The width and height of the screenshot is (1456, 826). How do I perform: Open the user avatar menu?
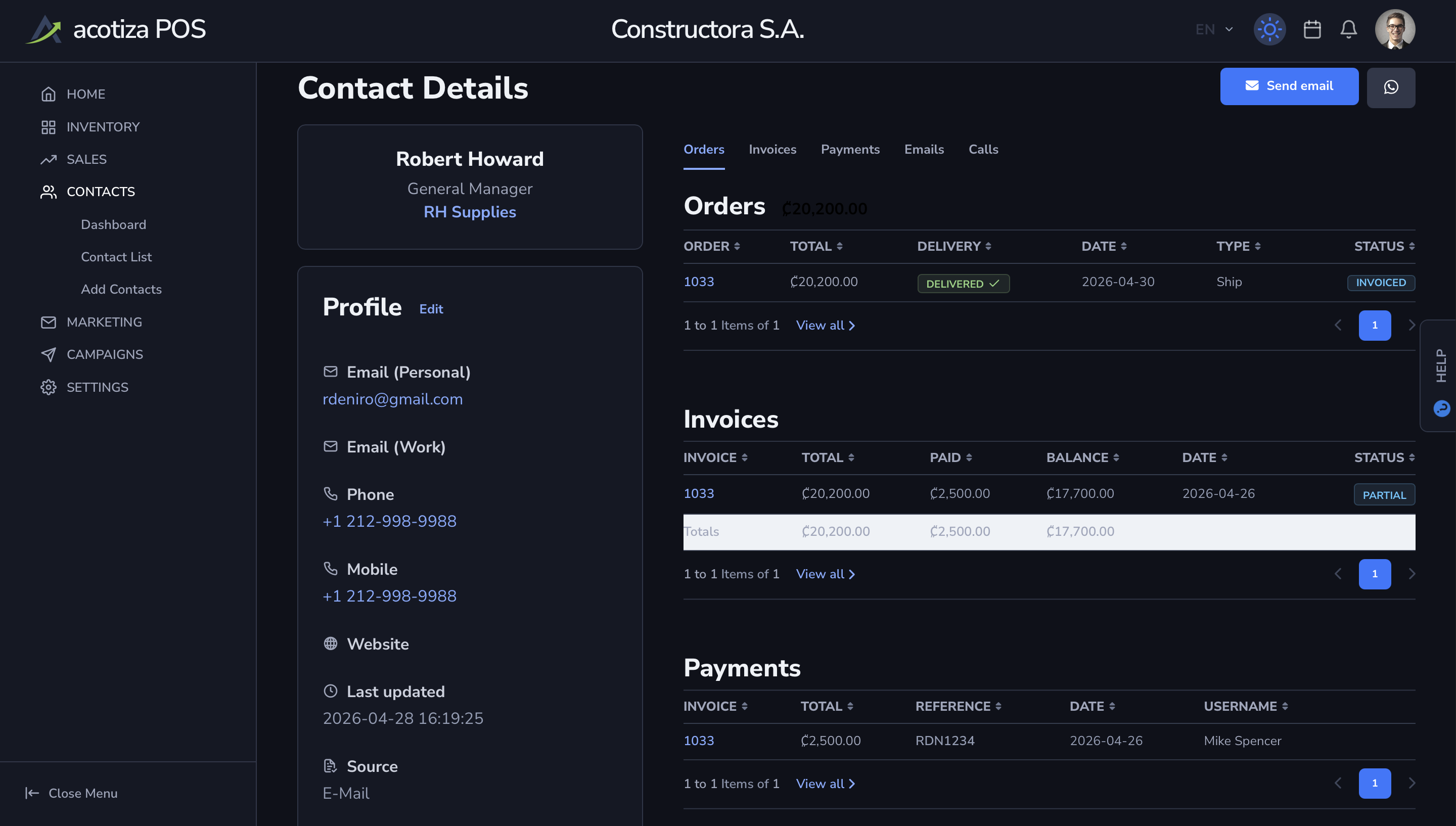point(1395,29)
